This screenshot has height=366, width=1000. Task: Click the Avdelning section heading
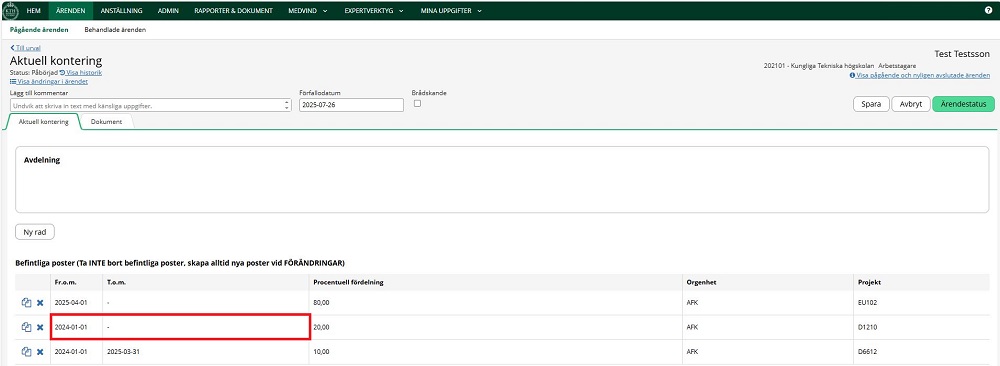click(42, 160)
